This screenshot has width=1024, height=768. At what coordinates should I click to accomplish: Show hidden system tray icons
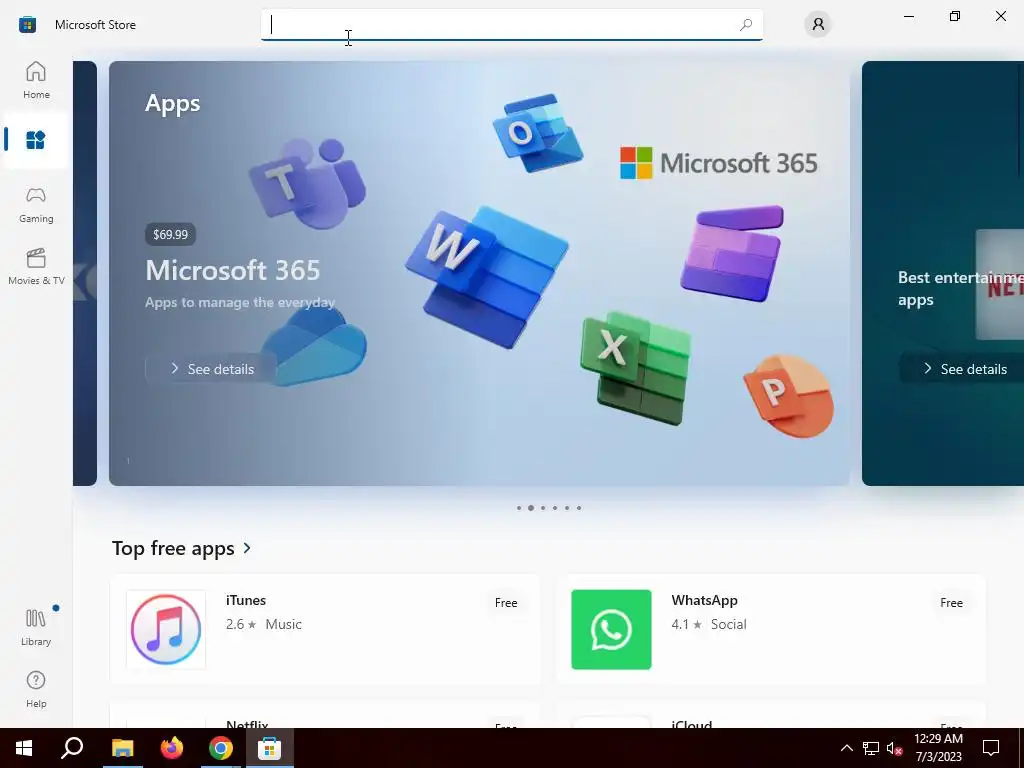pyautogui.click(x=846, y=748)
